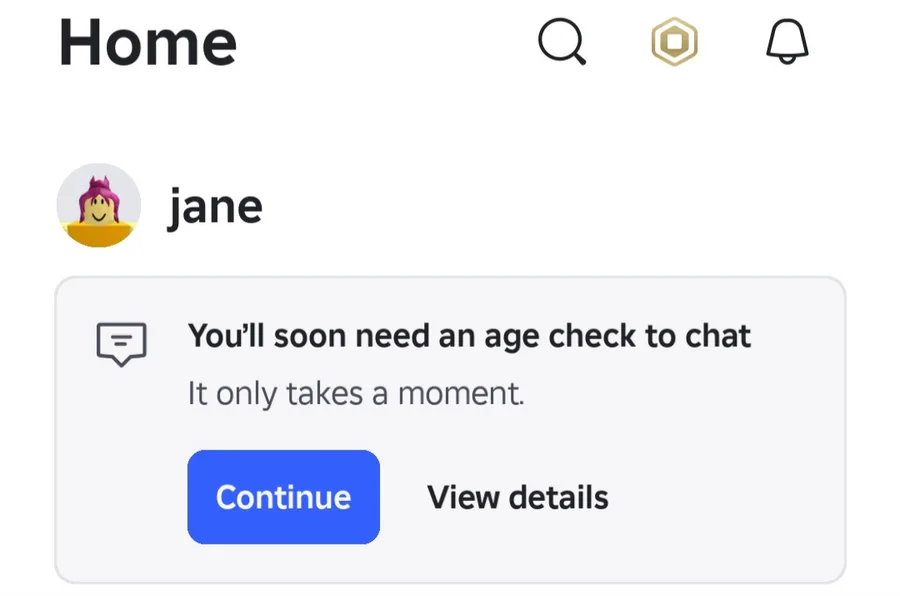Screen dimensions: 900x596
Task: Show notifications via the bell icon
Action: click(x=787, y=43)
